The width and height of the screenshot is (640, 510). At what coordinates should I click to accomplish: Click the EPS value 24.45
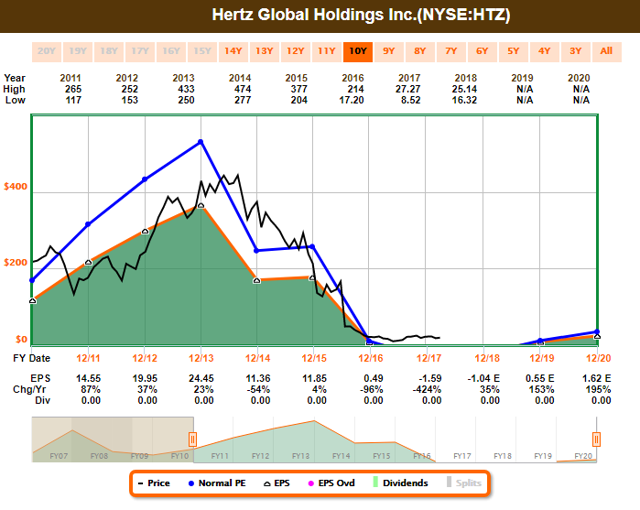(x=201, y=378)
